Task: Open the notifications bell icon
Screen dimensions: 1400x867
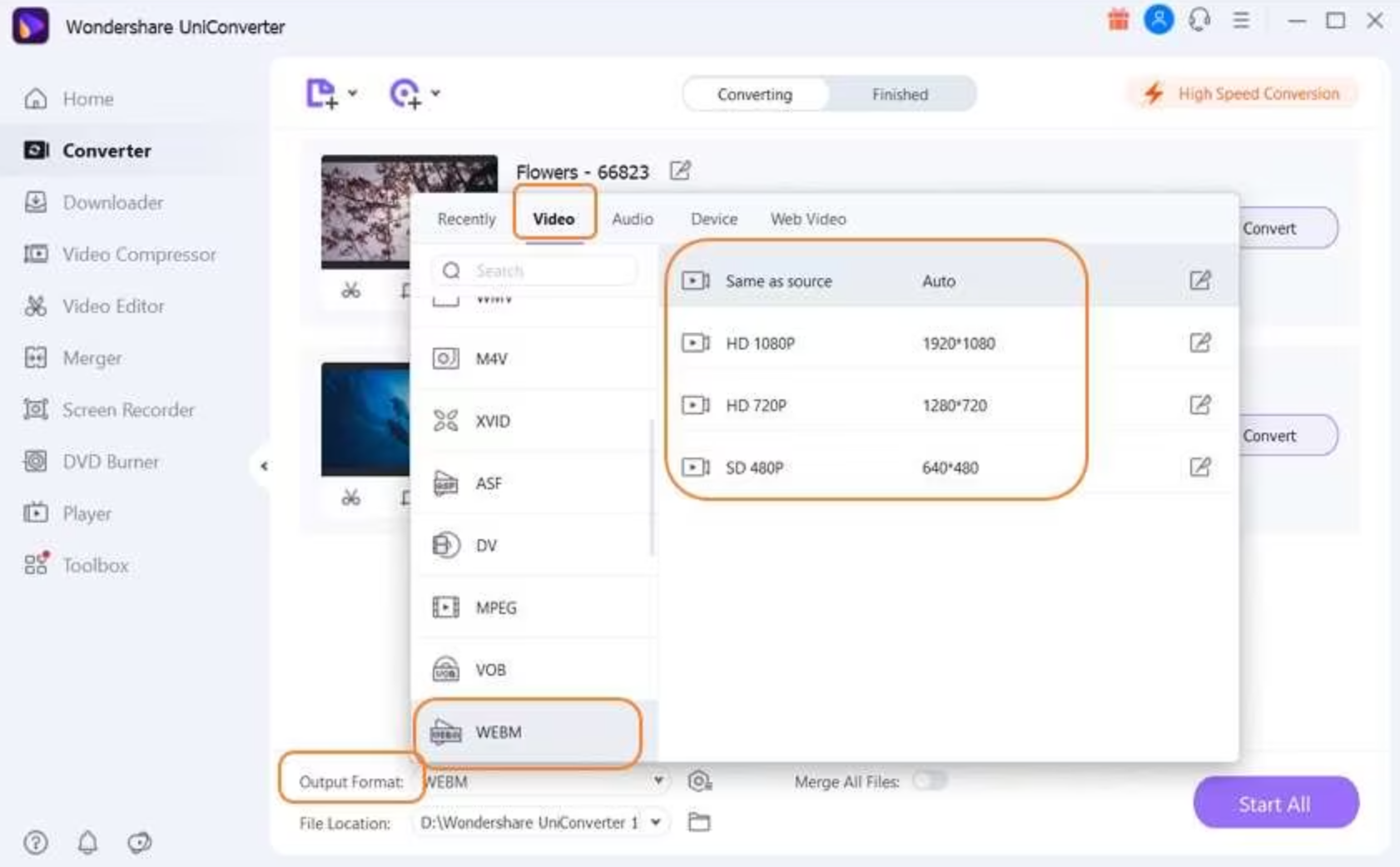Action: 87,842
